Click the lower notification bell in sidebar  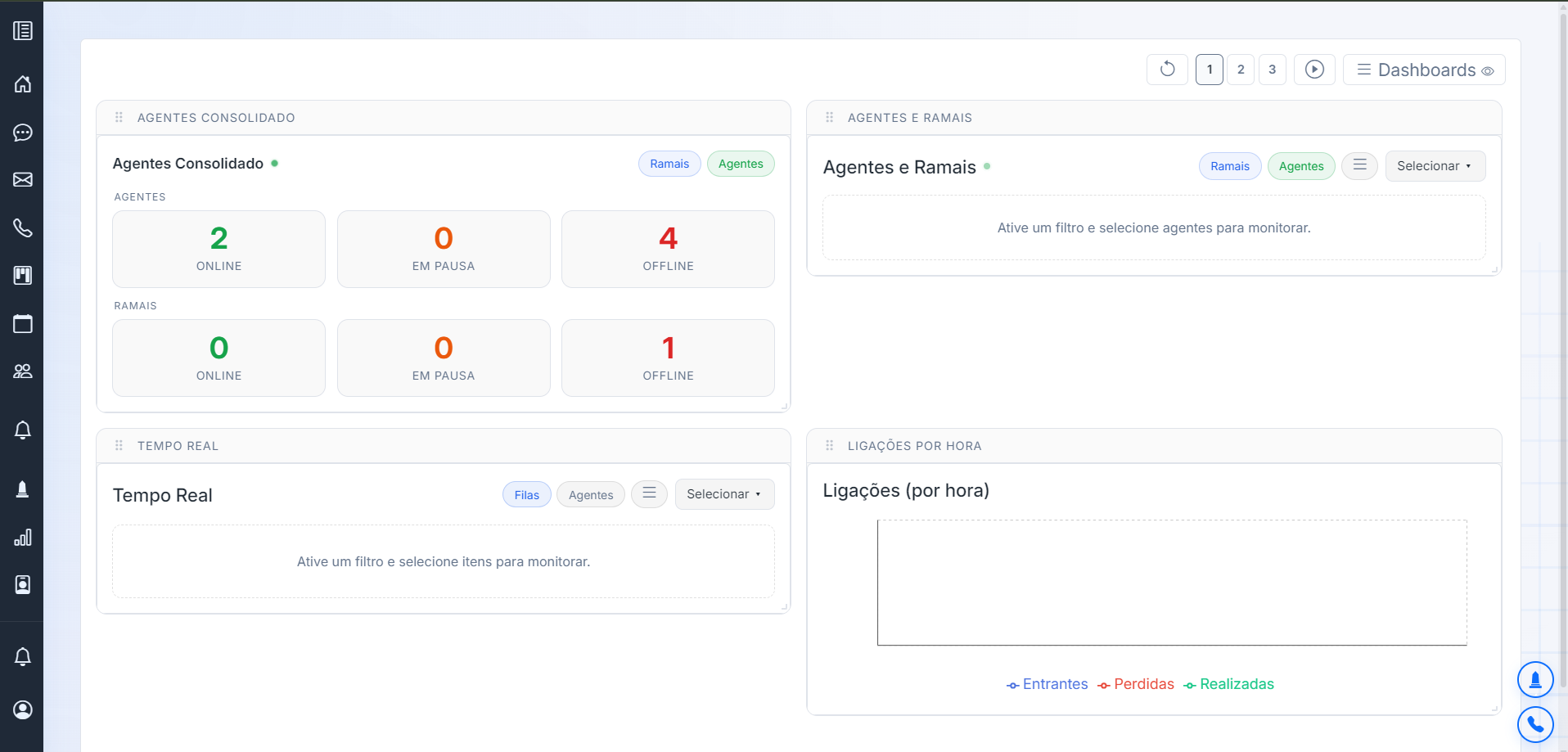click(x=23, y=656)
